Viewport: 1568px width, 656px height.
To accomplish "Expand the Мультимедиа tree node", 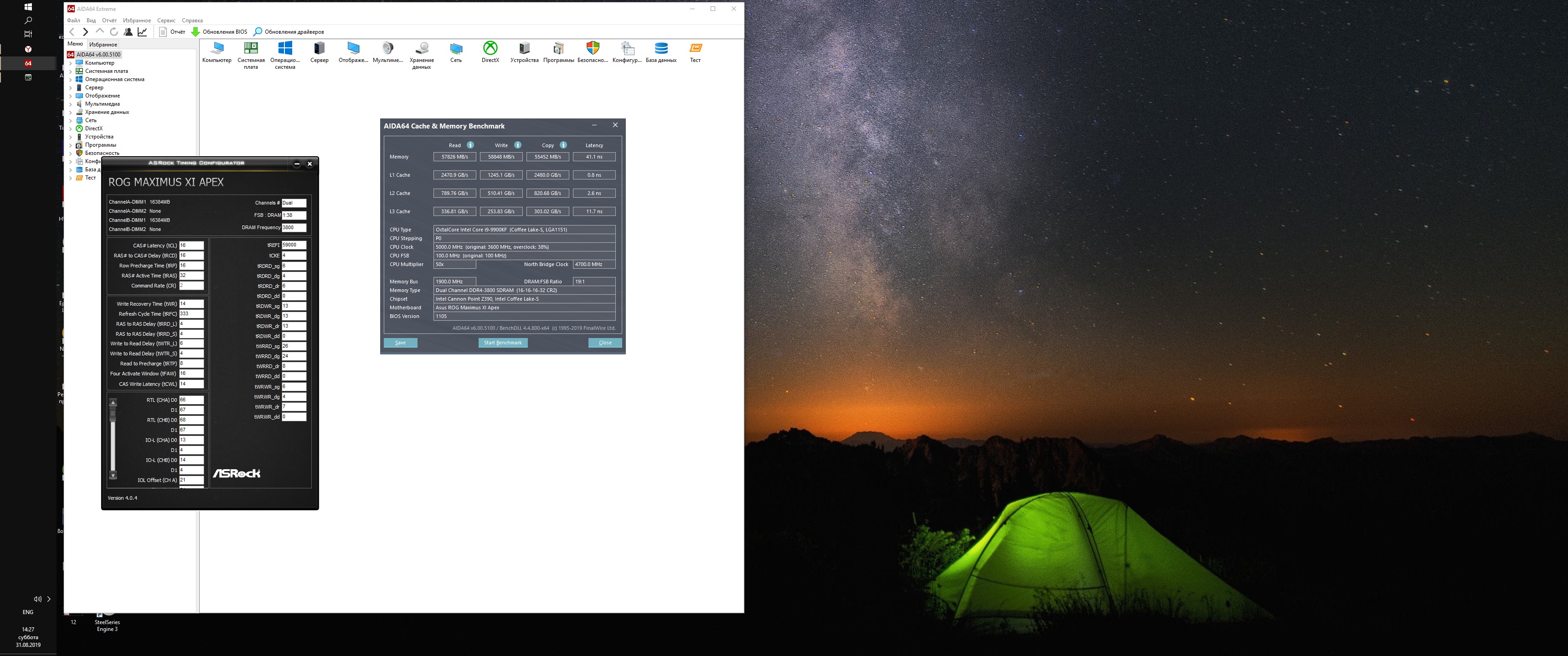I will pyautogui.click(x=71, y=104).
